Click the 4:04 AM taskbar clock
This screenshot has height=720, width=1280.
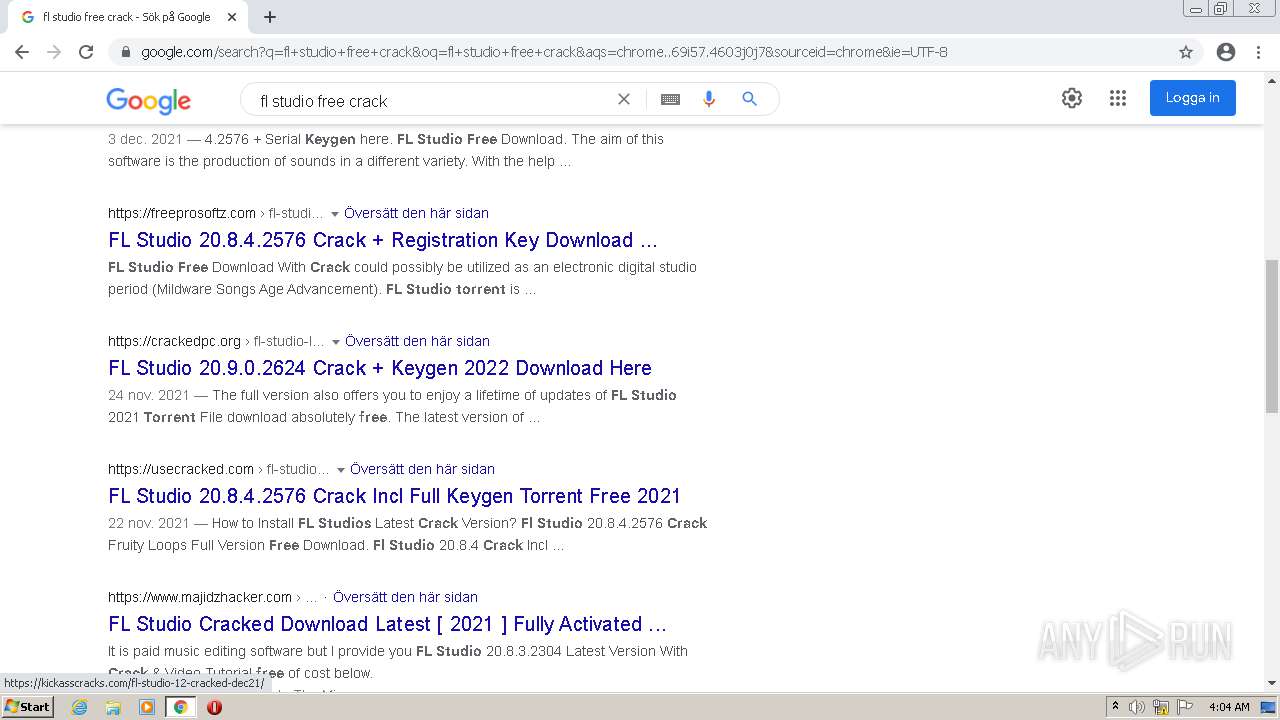click(x=1229, y=707)
